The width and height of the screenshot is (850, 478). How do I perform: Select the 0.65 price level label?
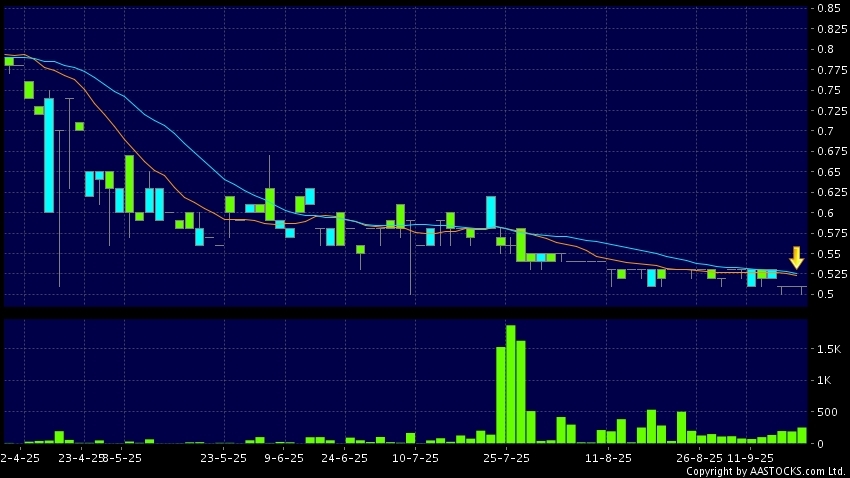(x=829, y=172)
